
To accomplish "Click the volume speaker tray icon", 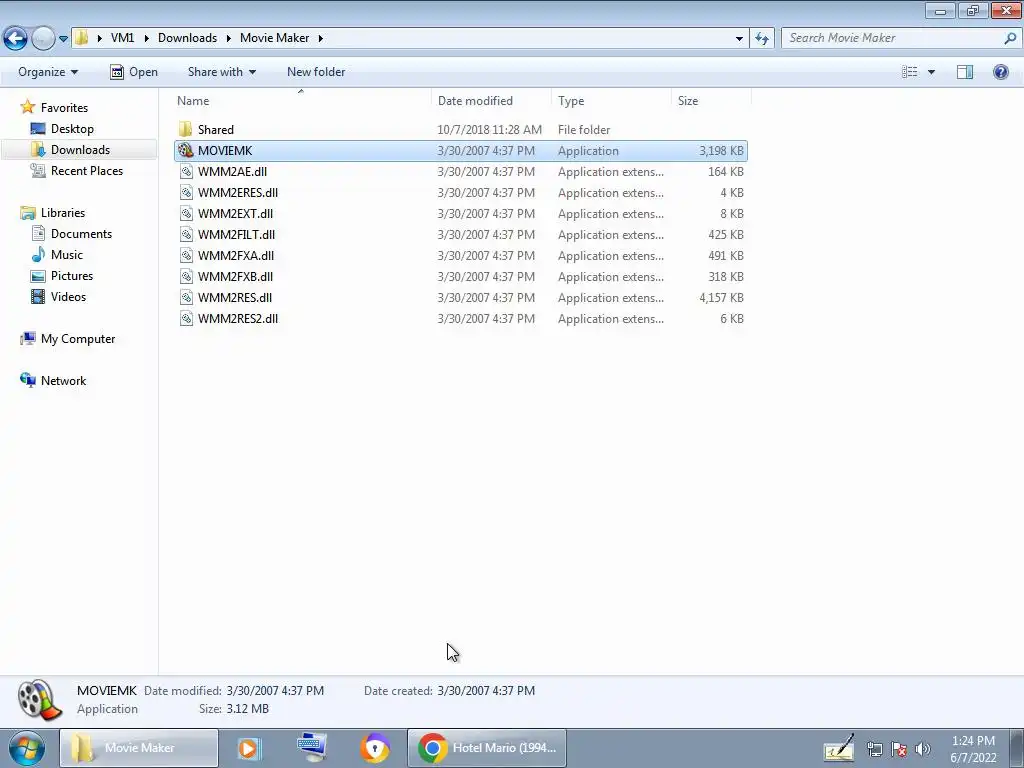I will [x=922, y=749].
